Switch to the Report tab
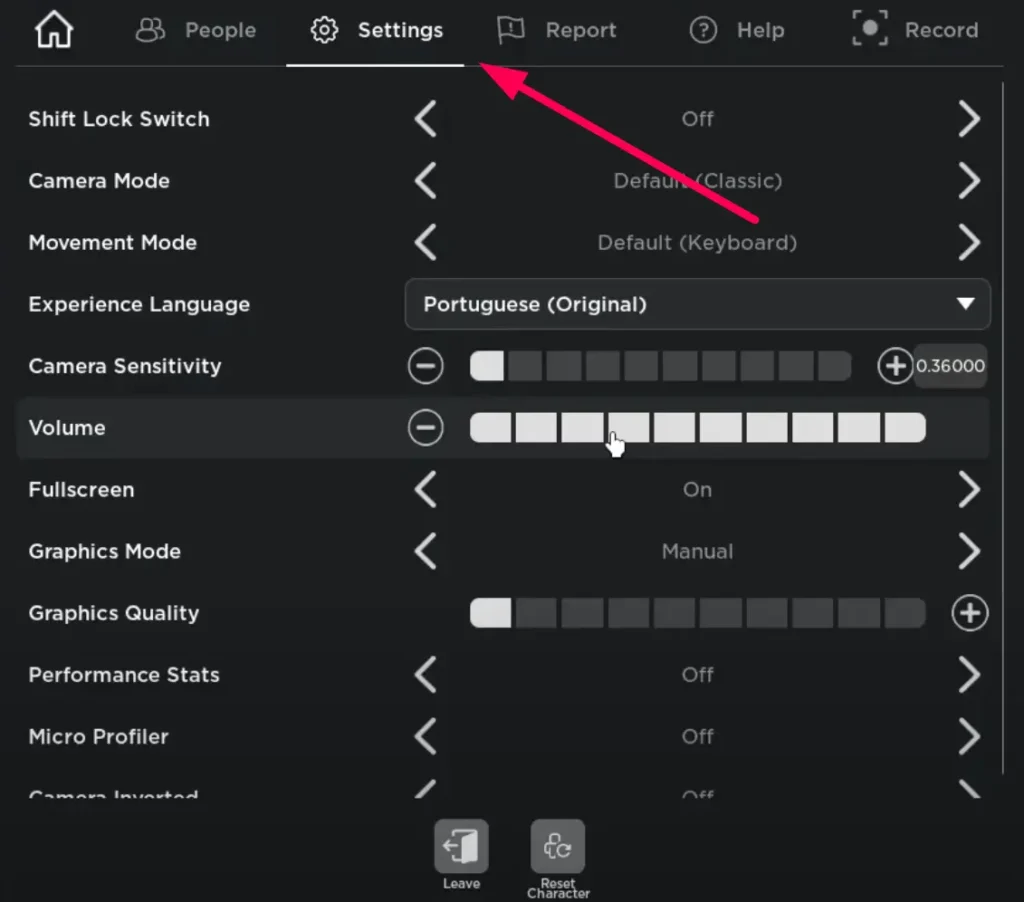The width and height of the screenshot is (1024, 902). point(558,31)
